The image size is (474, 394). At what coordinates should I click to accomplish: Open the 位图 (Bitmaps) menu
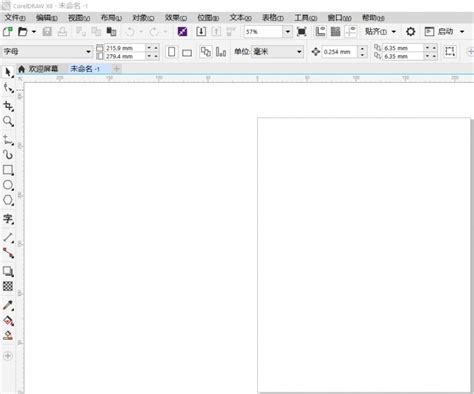point(208,18)
